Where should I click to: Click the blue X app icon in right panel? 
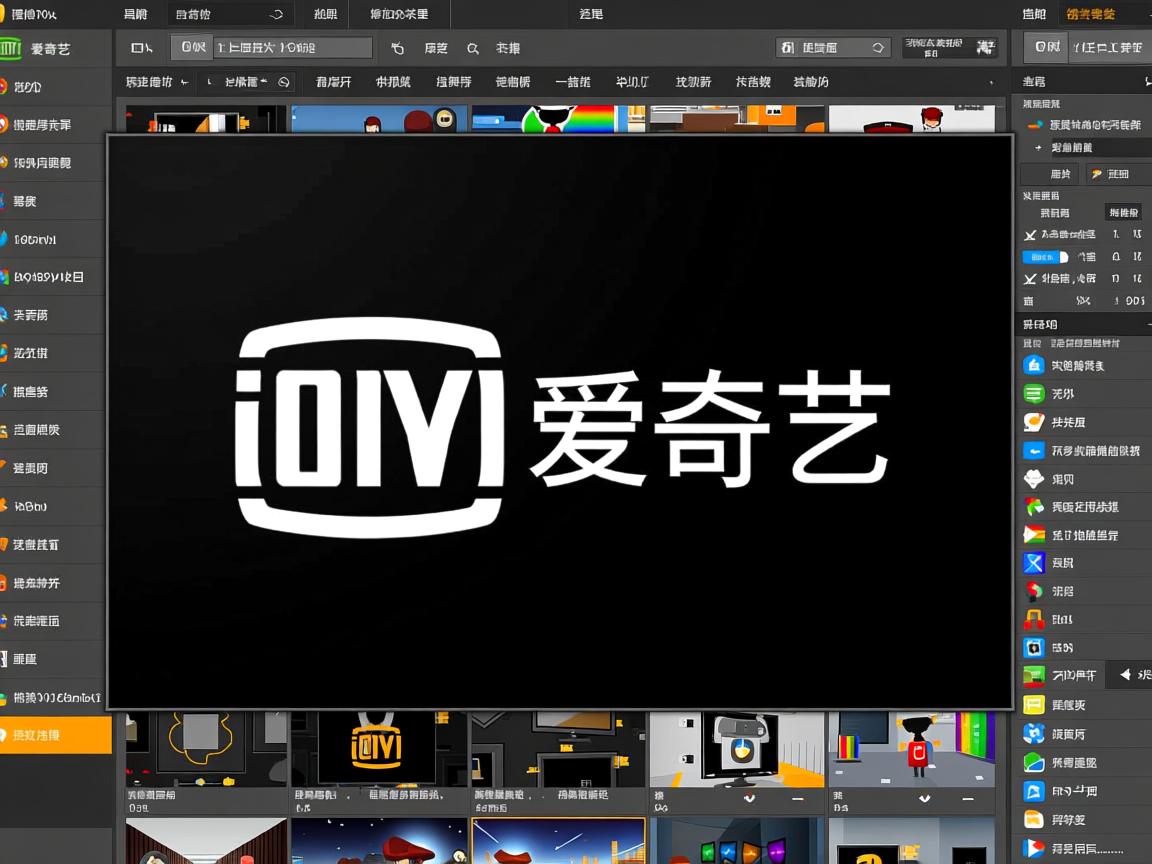[x=1033, y=563]
